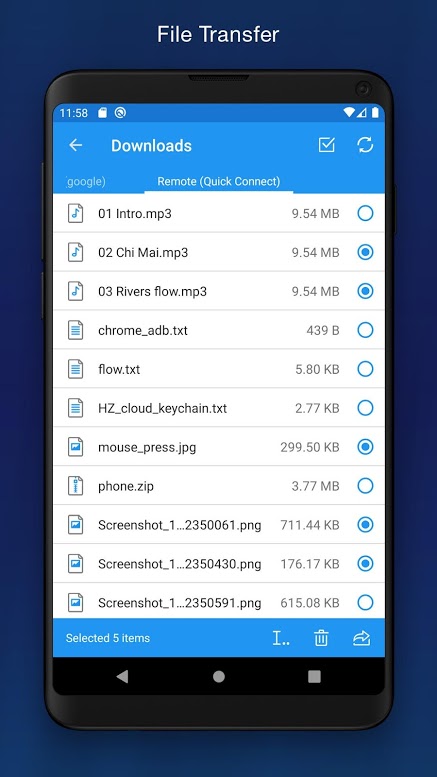Tap the 01 Intro.mp3 file name
This screenshot has height=777, width=437.
pos(135,214)
